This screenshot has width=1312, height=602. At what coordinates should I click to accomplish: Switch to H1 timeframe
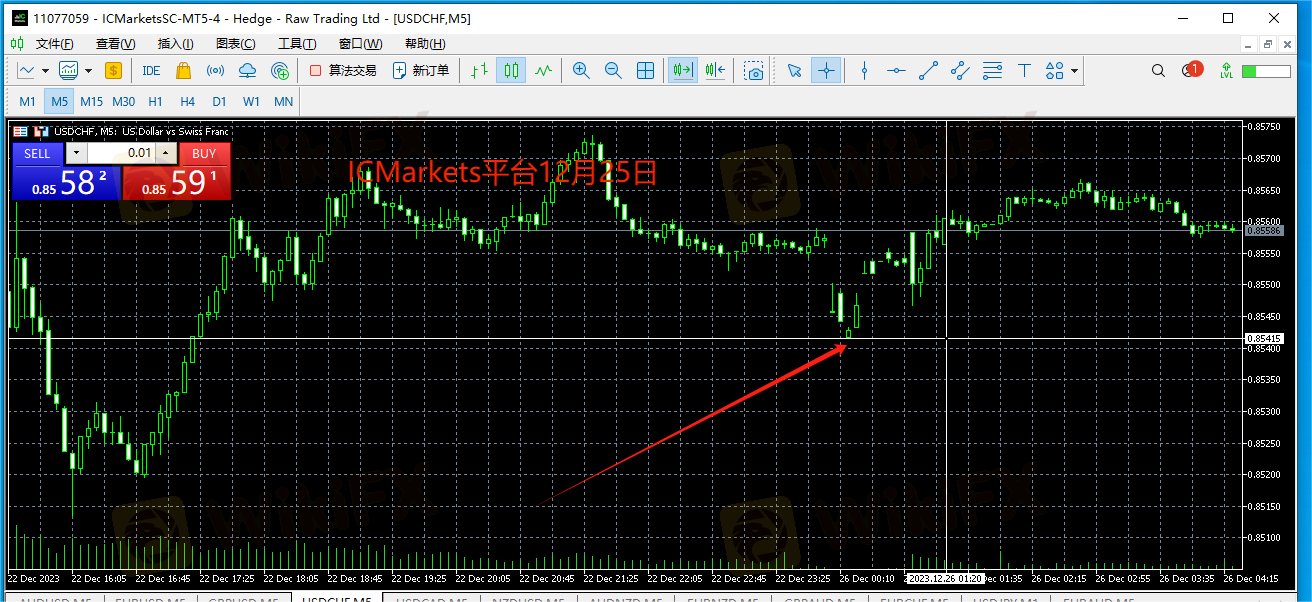pos(155,101)
